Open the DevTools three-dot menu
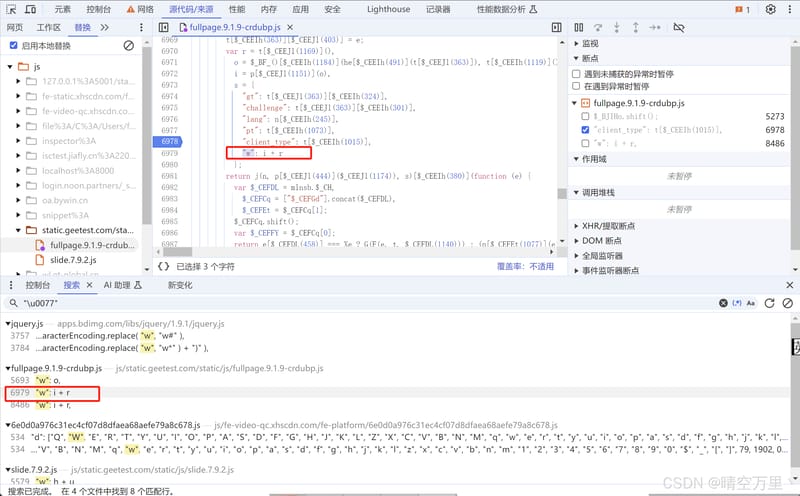 pos(789,9)
